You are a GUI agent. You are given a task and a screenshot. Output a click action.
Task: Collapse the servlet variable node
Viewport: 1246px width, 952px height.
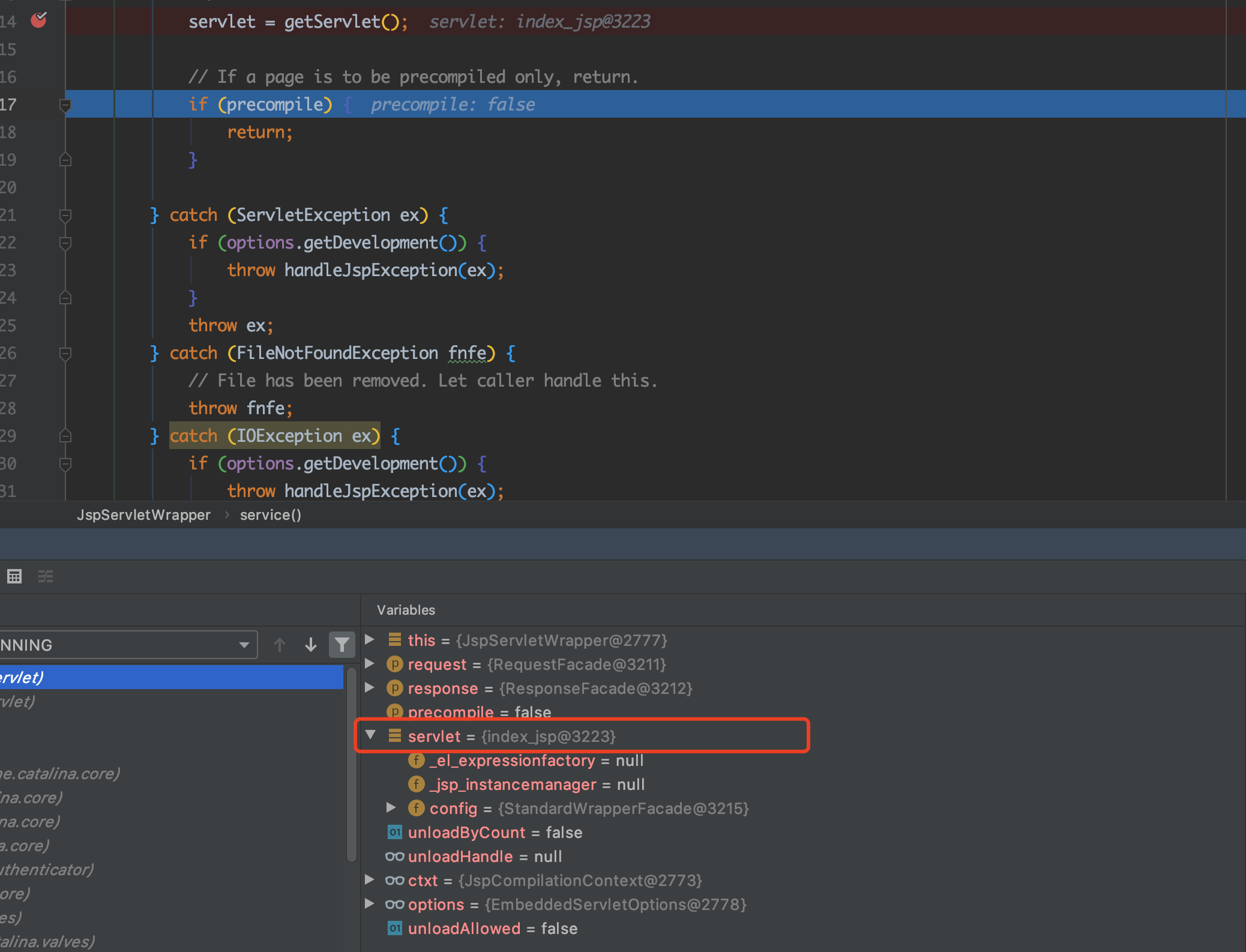370,735
